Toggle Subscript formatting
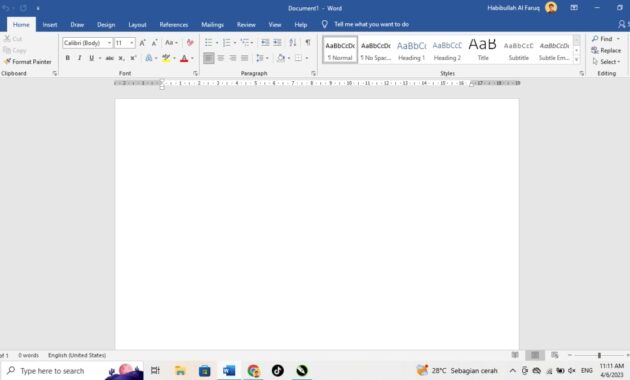Viewport: 630px width, 380px height. pyautogui.click(x=121, y=58)
